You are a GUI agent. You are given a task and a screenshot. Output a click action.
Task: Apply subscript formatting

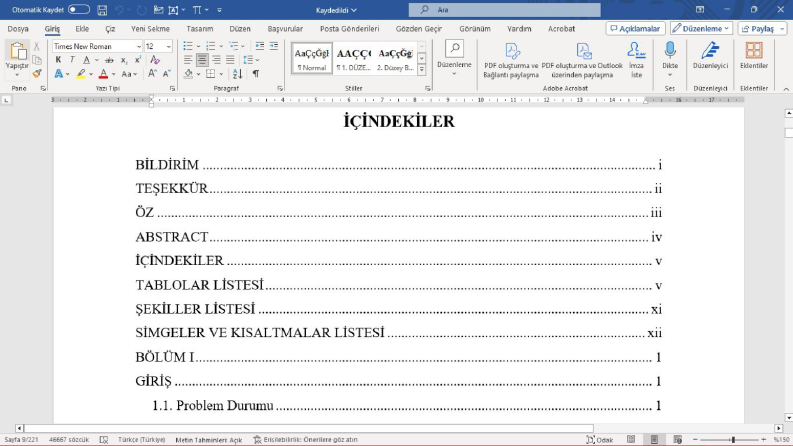[123, 60]
